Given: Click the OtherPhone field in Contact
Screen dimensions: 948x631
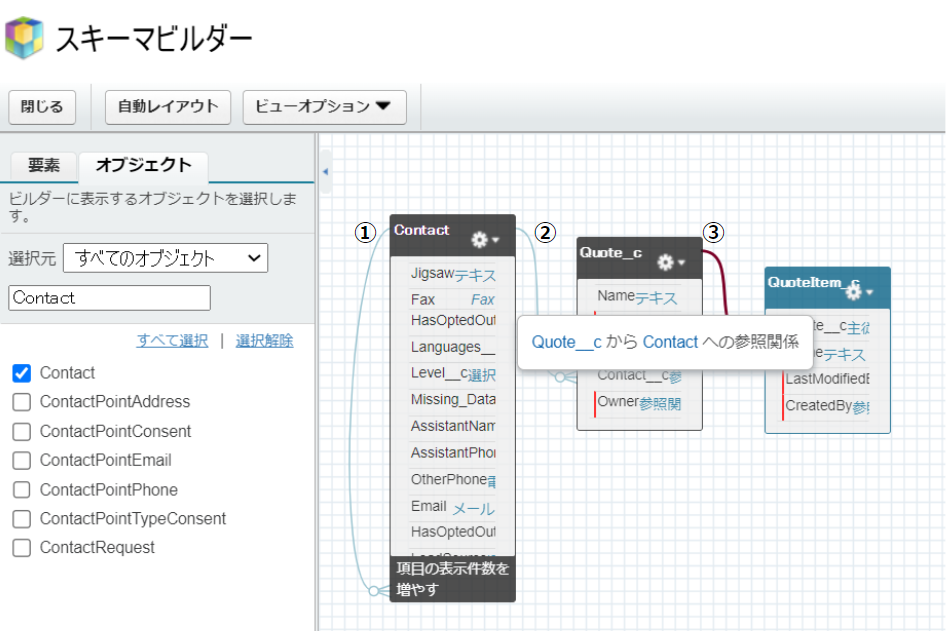Looking at the screenshot, I should click(453, 480).
